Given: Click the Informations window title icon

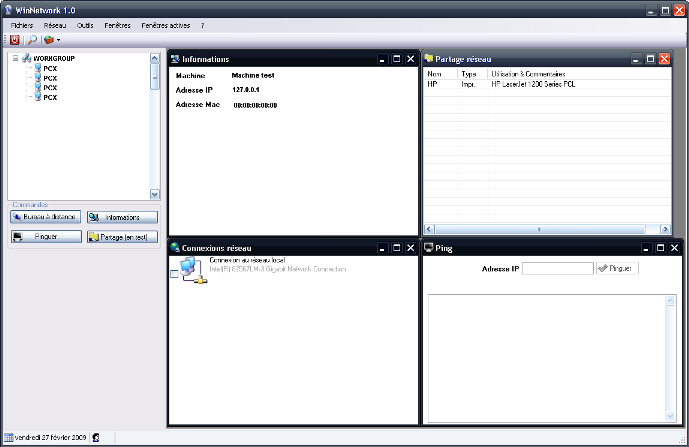Looking at the screenshot, I should tap(175, 59).
